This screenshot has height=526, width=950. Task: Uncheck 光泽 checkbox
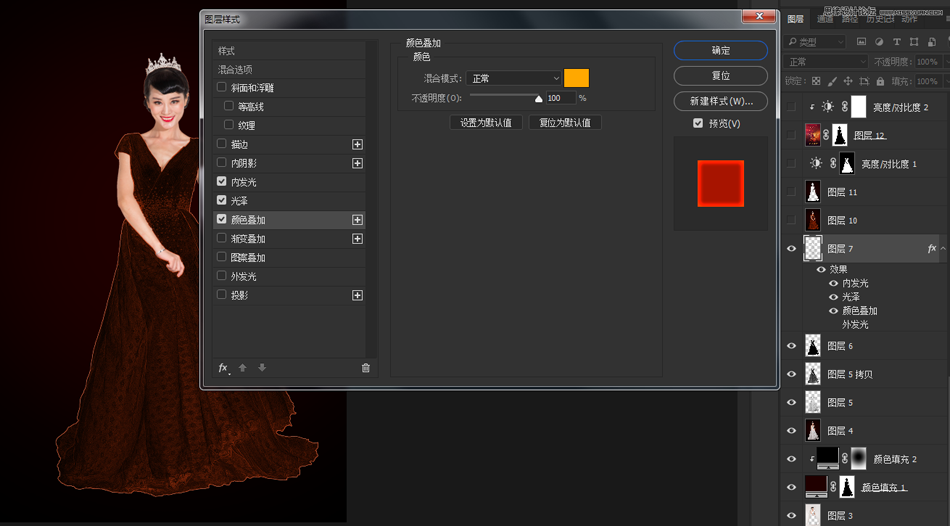222,200
